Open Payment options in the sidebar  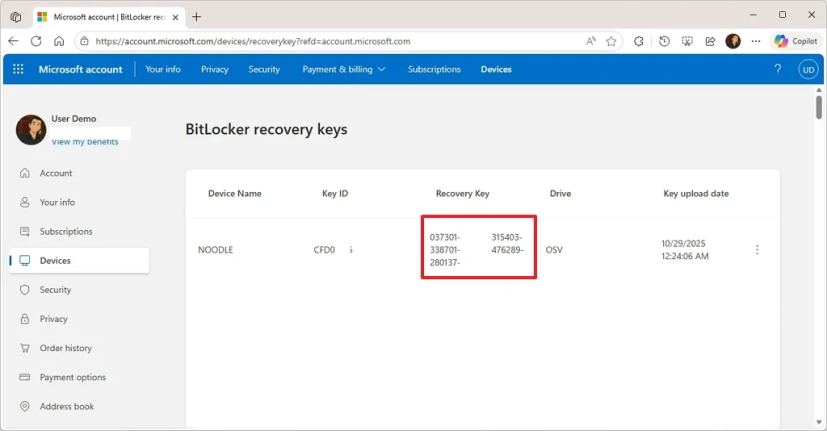tap(72, 377)
